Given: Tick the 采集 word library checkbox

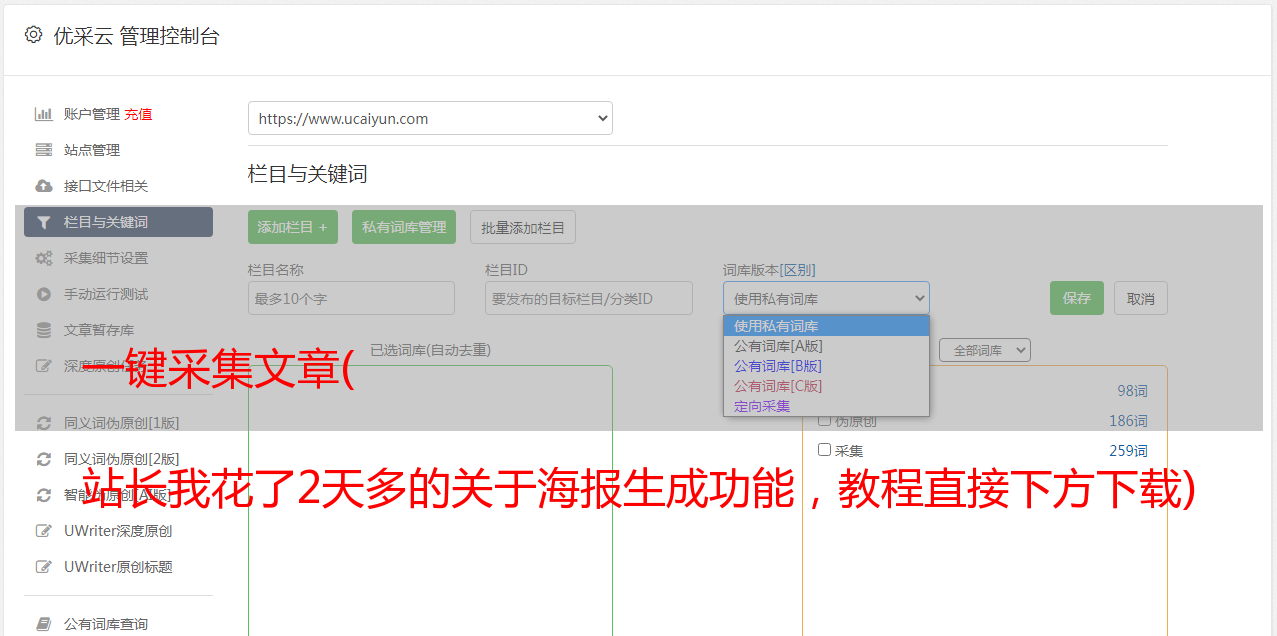Looking at the screenshot, I should tap(824, 450).
